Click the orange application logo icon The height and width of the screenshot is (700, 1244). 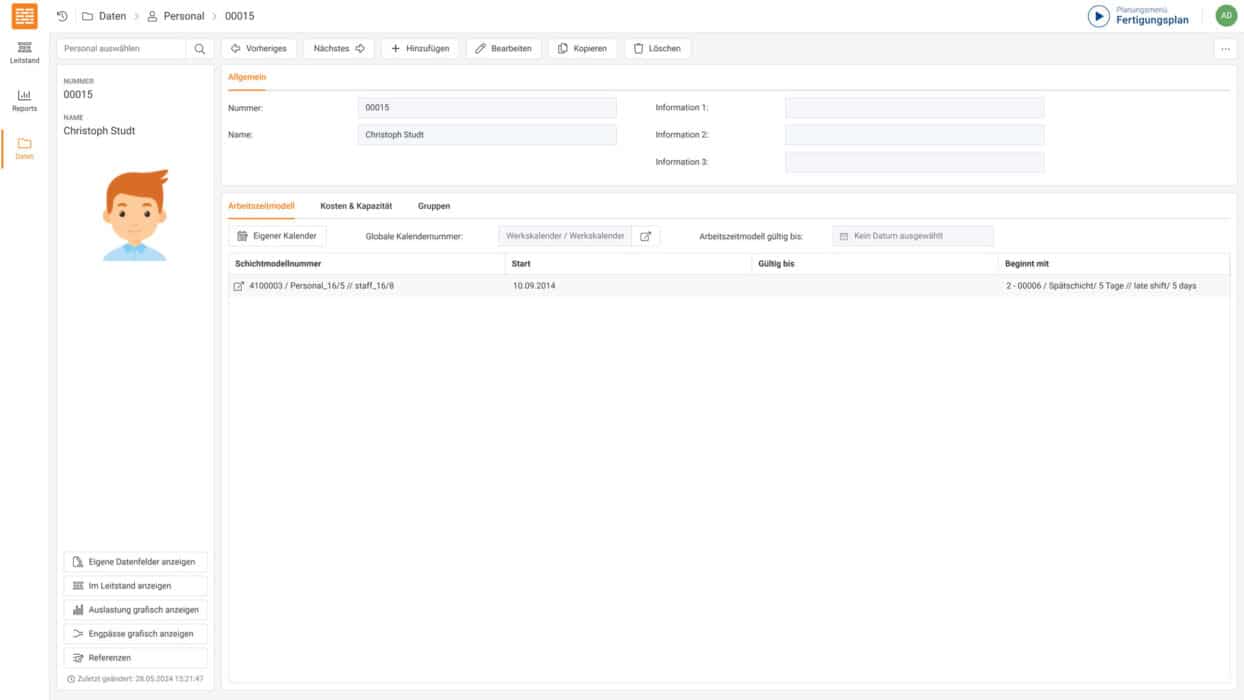pos(24,16)
